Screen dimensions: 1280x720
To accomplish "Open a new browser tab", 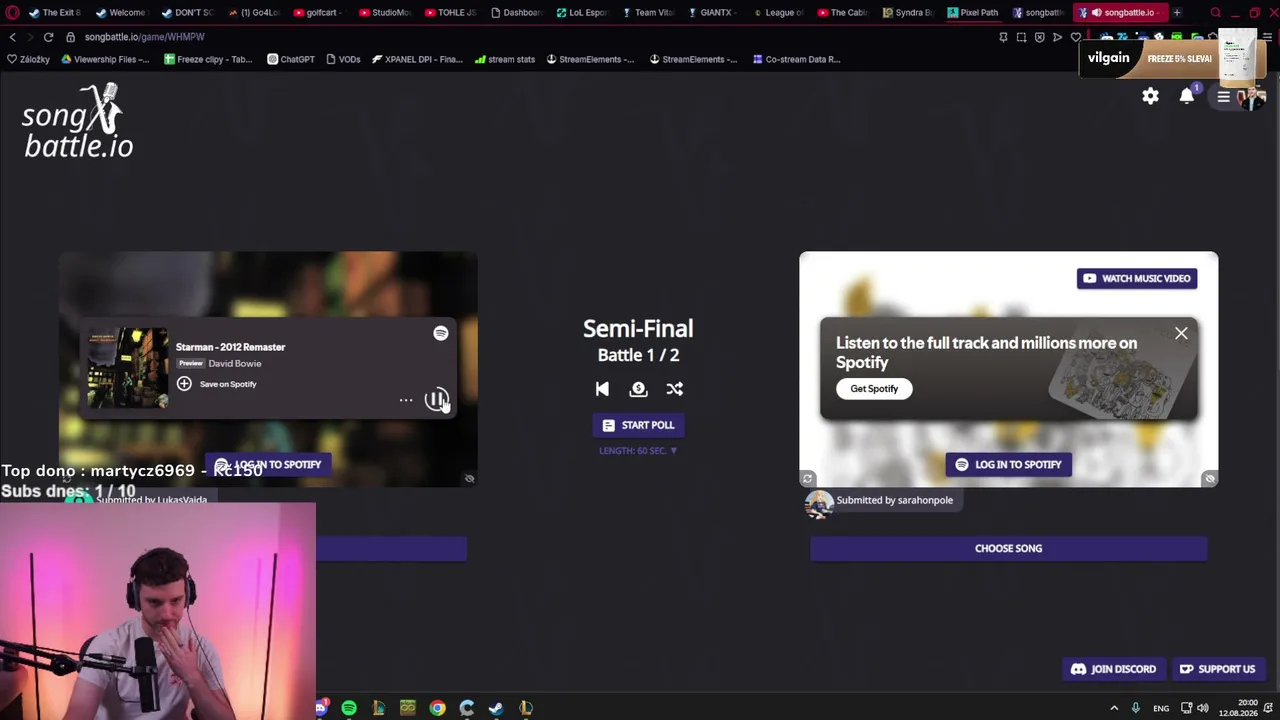I will (1177, 13).
